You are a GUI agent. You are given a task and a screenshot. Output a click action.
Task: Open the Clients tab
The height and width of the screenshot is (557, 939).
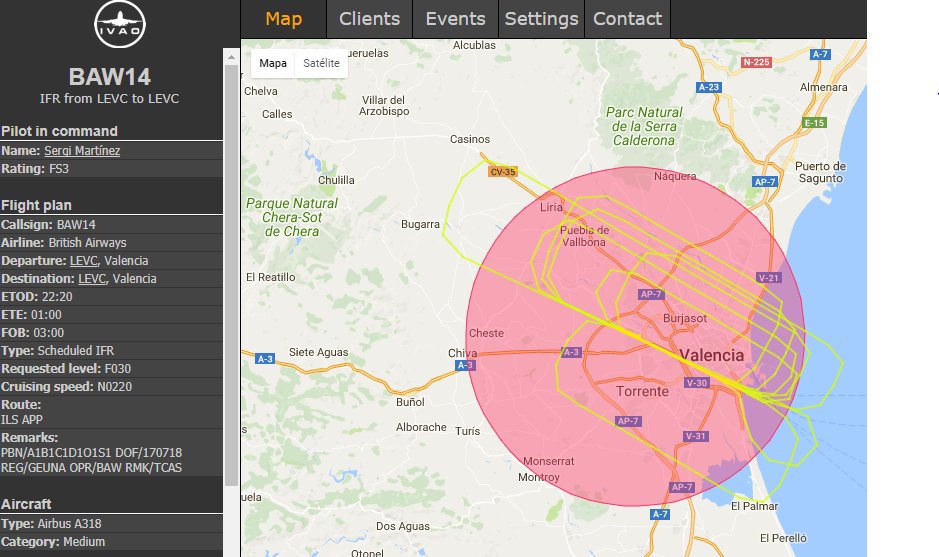coord(369,19)
